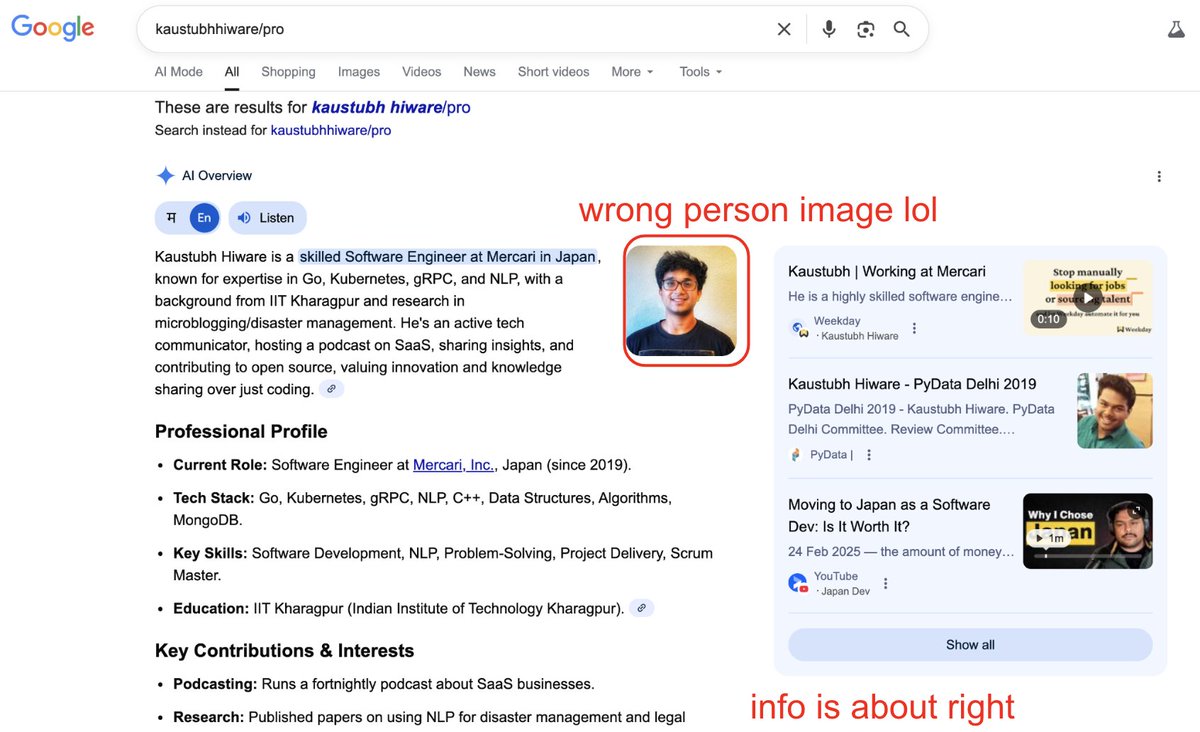Open Search Labs flask icon
The image size is (1200, 732).
(x=1176, y=29)
